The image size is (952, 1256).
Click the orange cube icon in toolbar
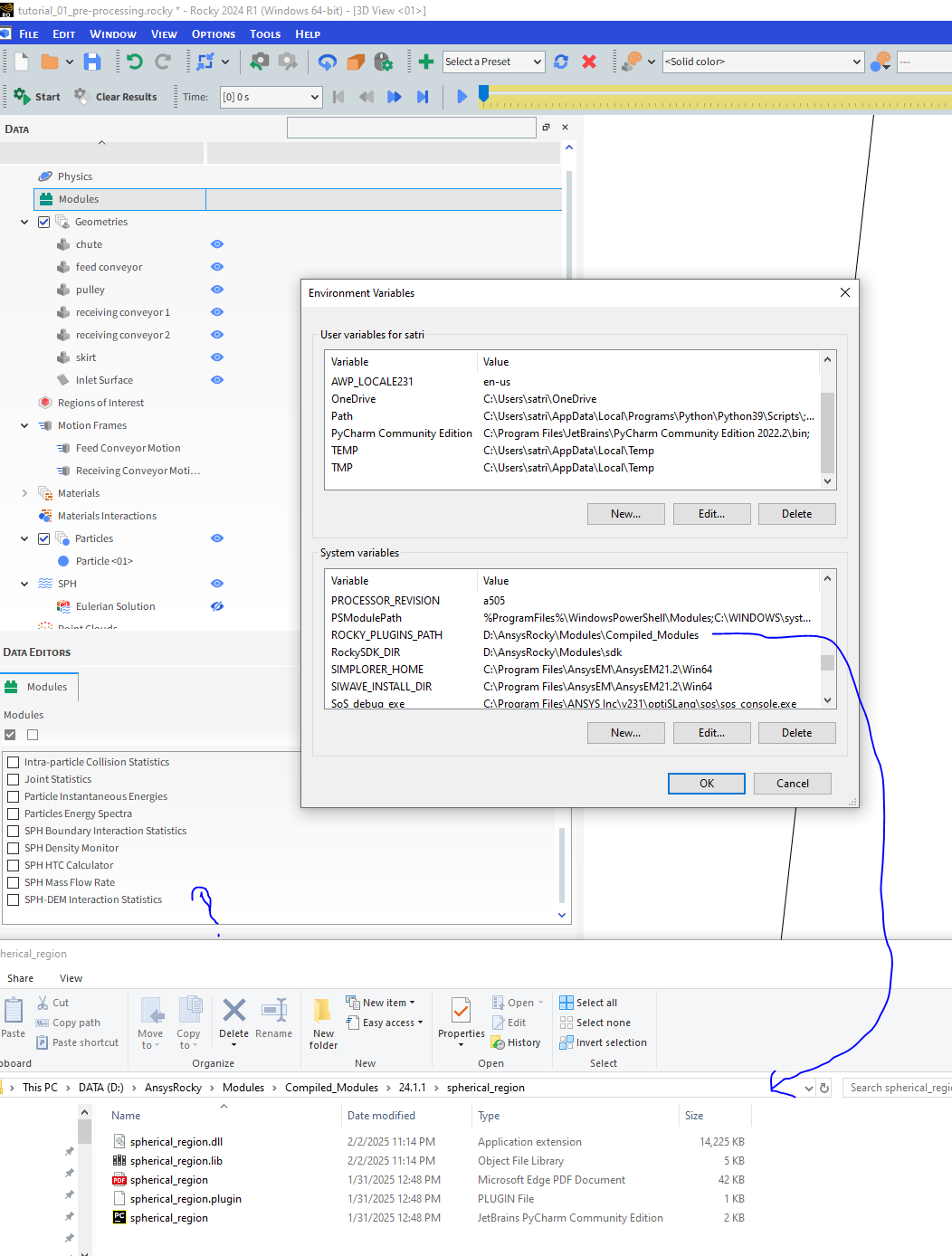point(356,62)
